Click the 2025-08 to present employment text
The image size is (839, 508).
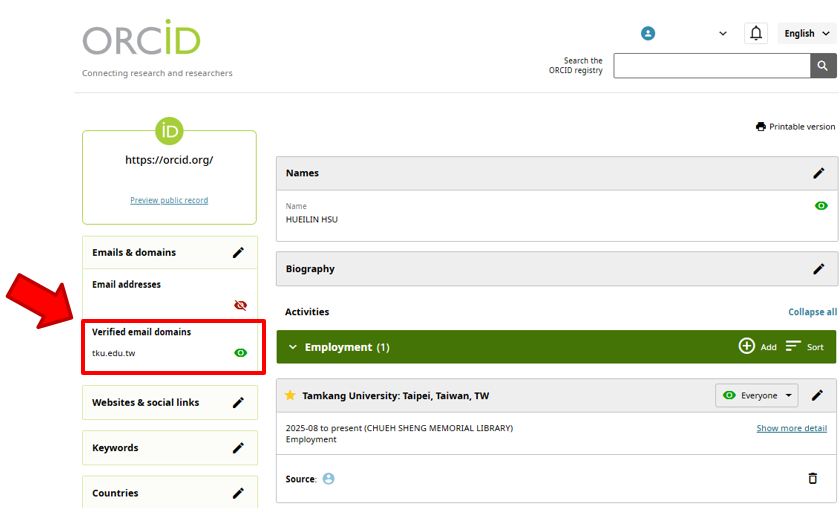(399, 428)
